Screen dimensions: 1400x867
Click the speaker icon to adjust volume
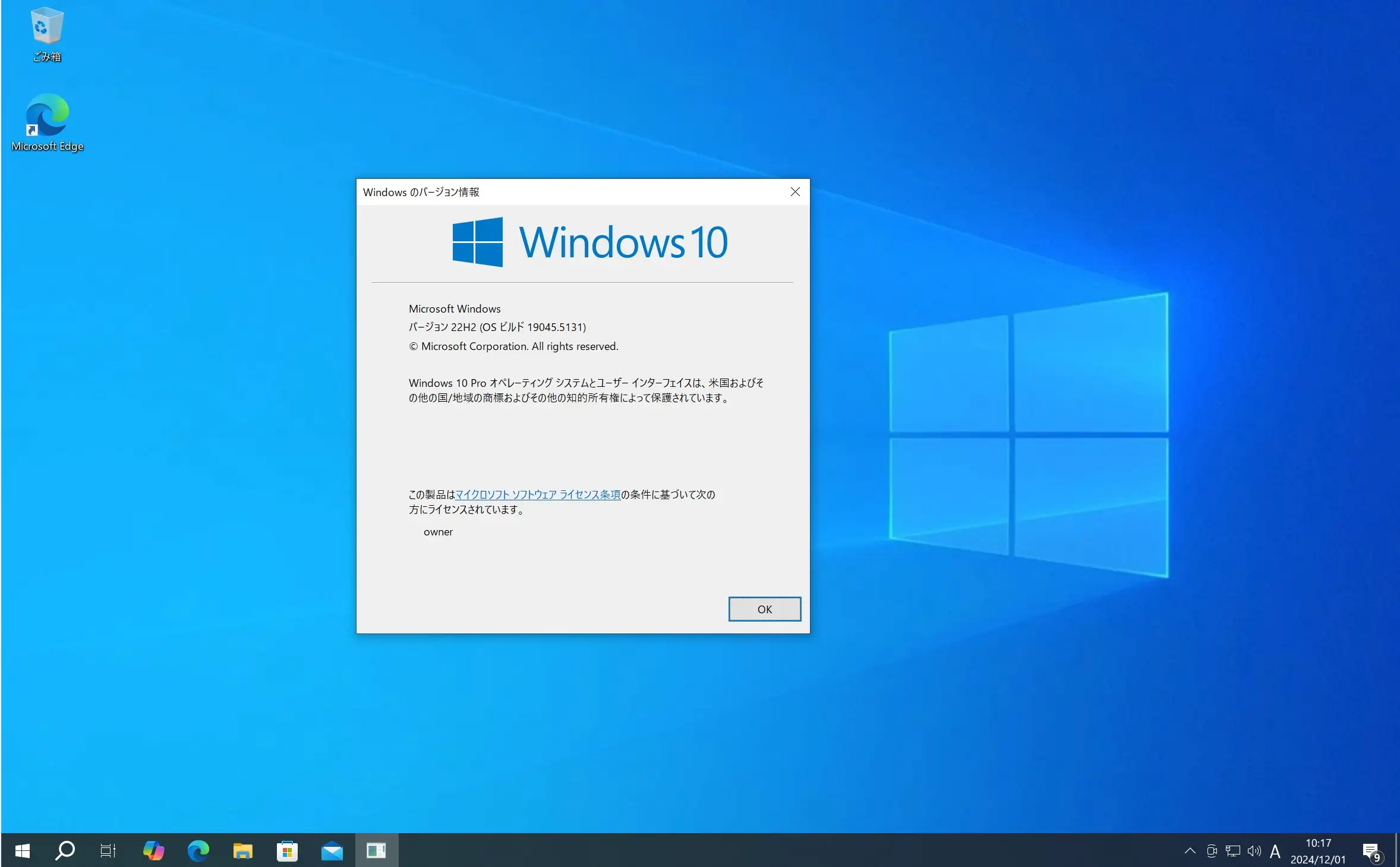[x=1253, y=850]
